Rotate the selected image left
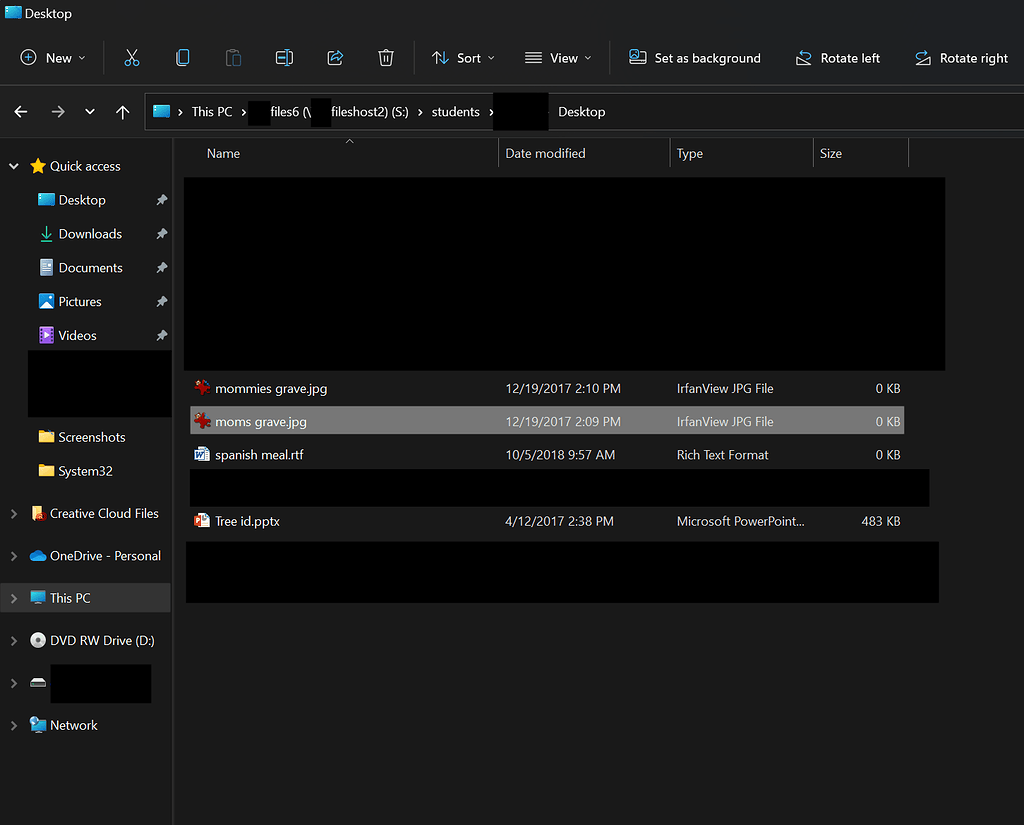Screen dimensions: 1024x825 click(x=838, y=57)
